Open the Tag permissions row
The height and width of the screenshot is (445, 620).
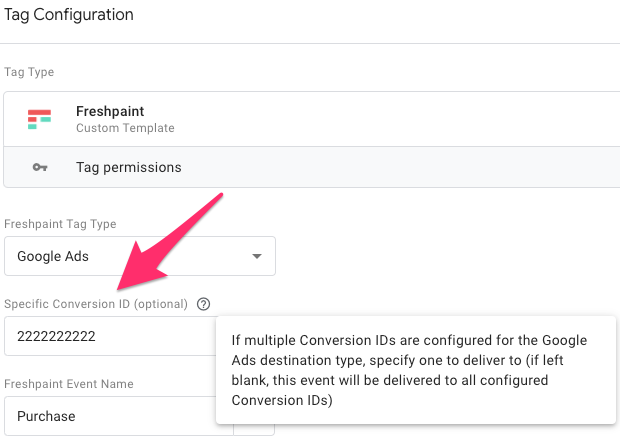click(129, 167)
